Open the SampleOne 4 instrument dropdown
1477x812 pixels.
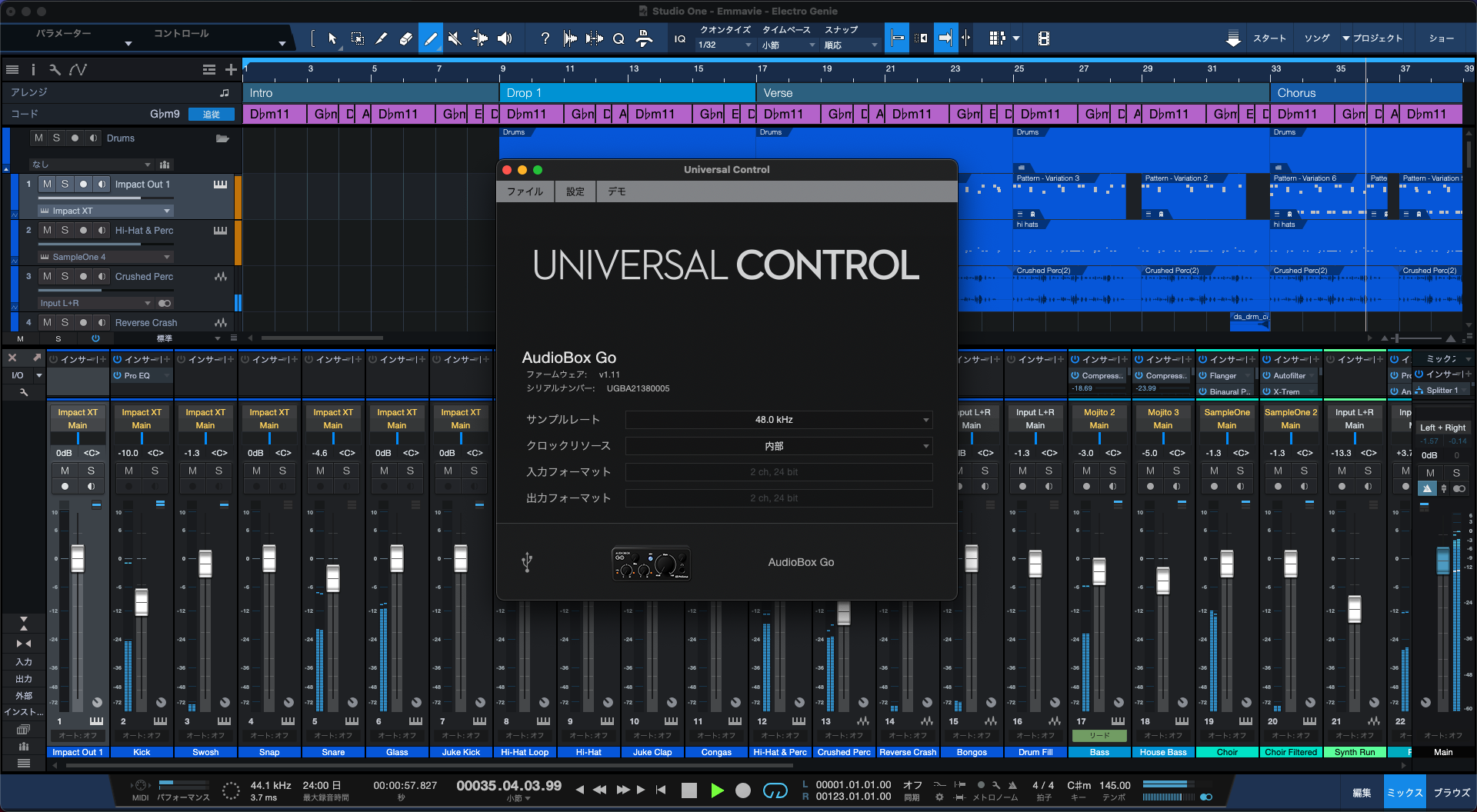pos(105,257)
